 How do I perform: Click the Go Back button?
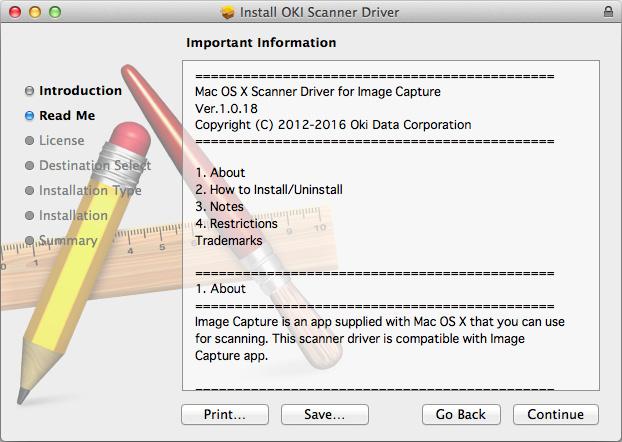[461, 414]
